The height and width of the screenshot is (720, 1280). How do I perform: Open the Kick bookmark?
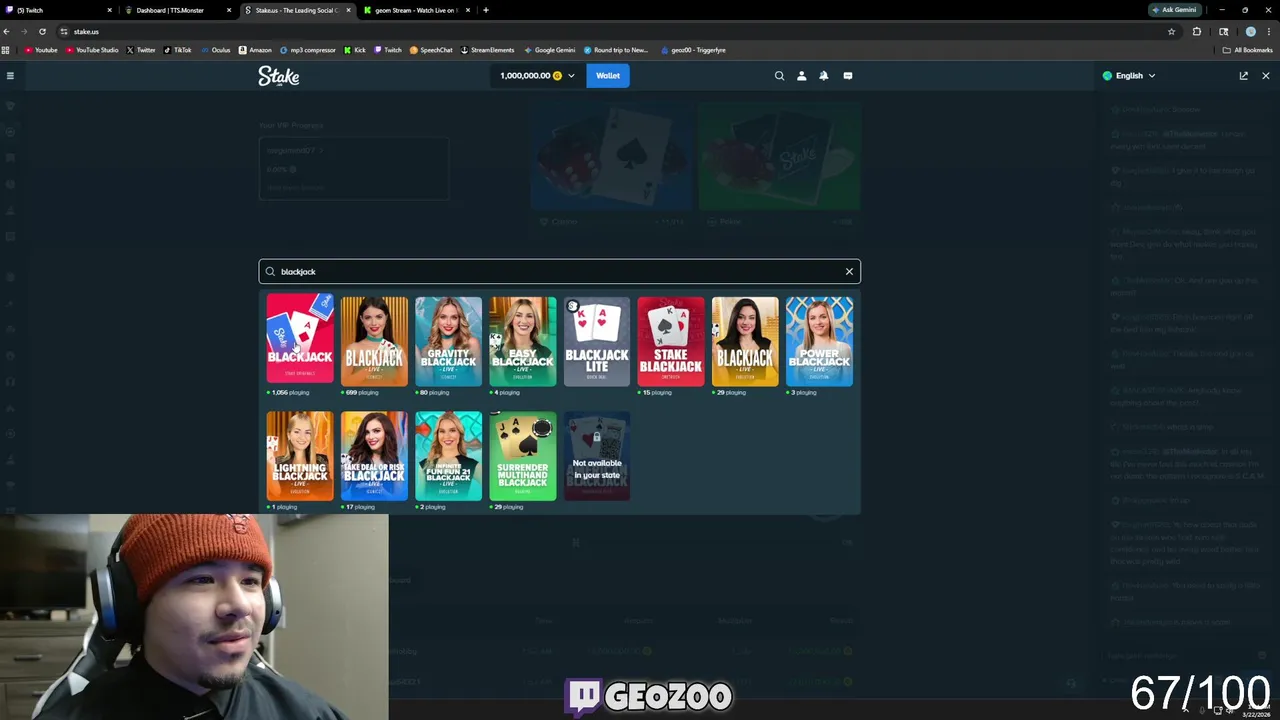(355, 50)
